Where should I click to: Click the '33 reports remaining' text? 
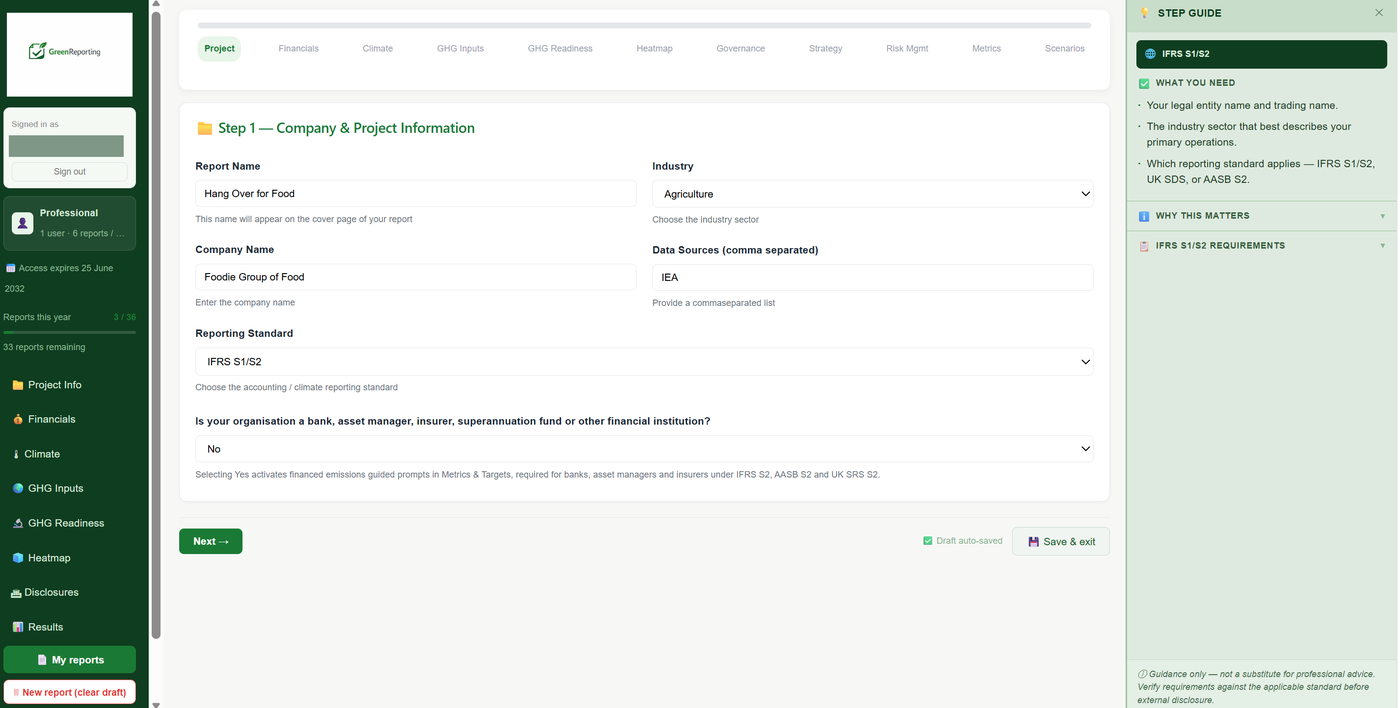click(x=44, y=348)
